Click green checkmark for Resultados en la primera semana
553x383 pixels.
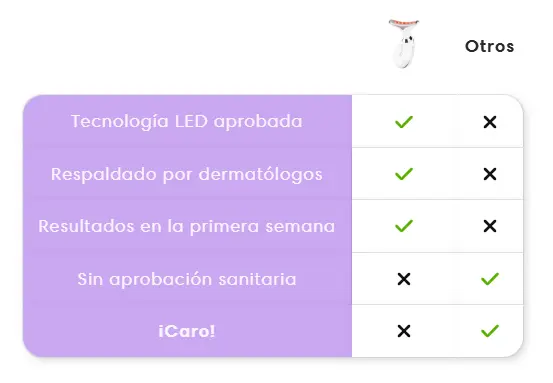tap(404, 226)
